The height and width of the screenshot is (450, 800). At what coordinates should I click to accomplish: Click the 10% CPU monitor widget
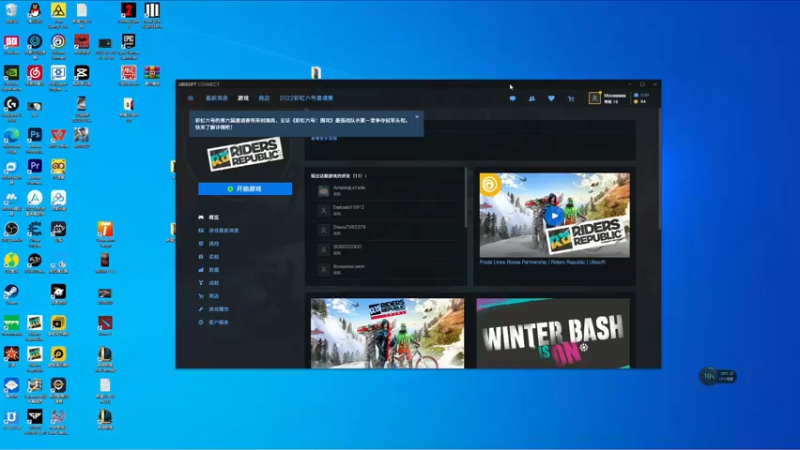718,377
